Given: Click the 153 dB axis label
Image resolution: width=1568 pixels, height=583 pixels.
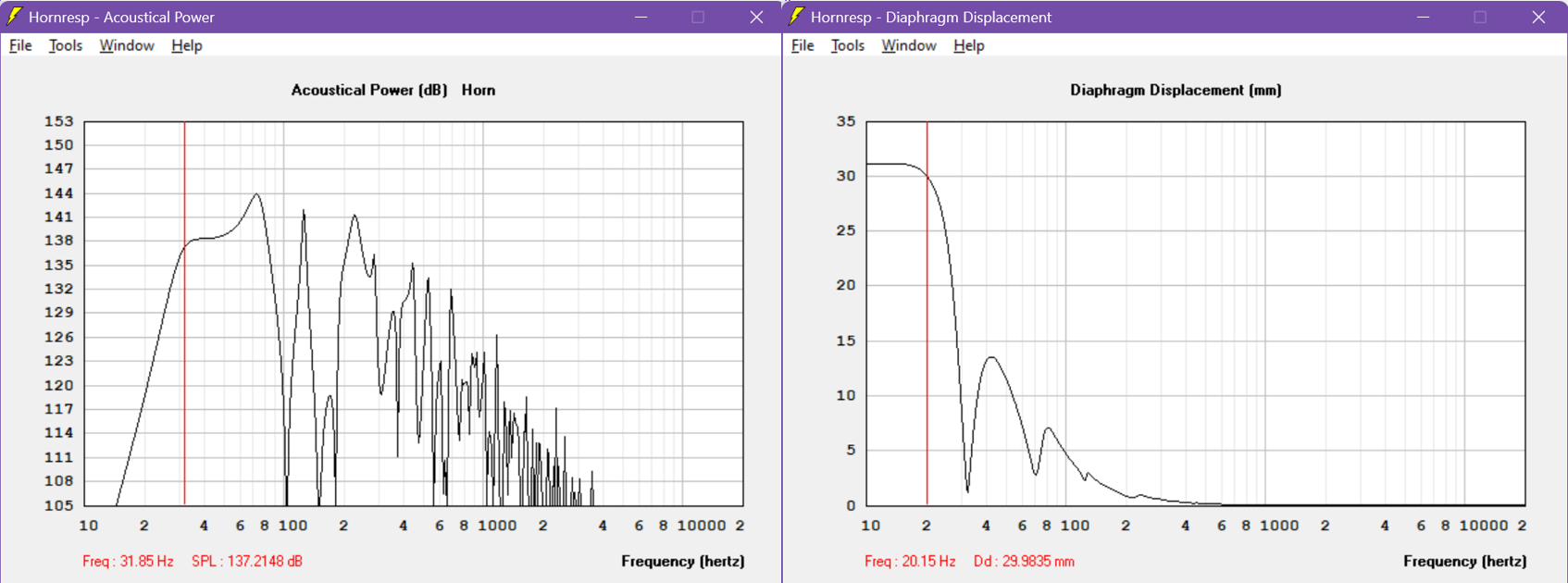Looking at the screenshot, I should pyautogui.click(x=59, y=121).
